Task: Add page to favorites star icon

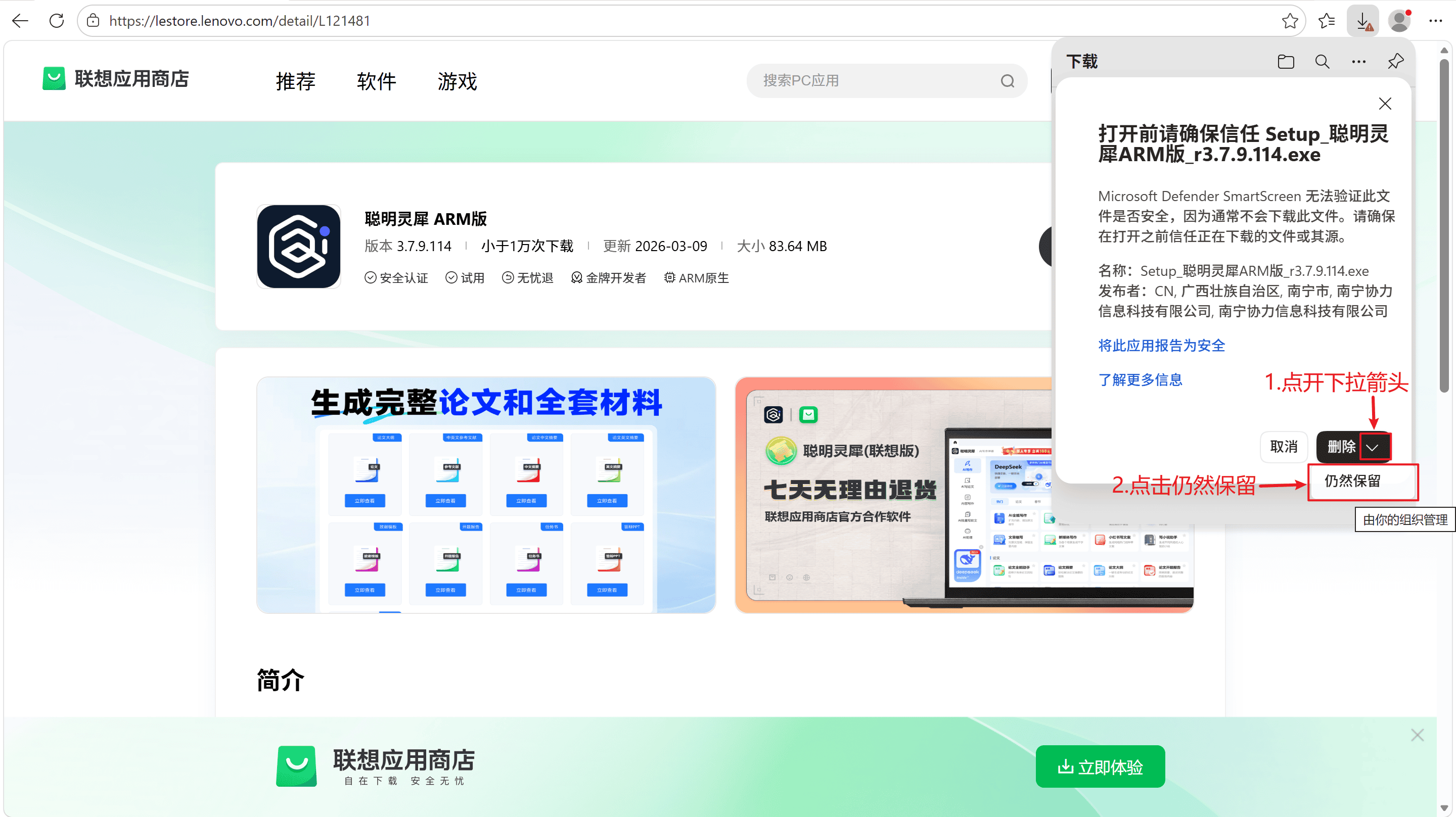Action: click(x=1289, y=21)
